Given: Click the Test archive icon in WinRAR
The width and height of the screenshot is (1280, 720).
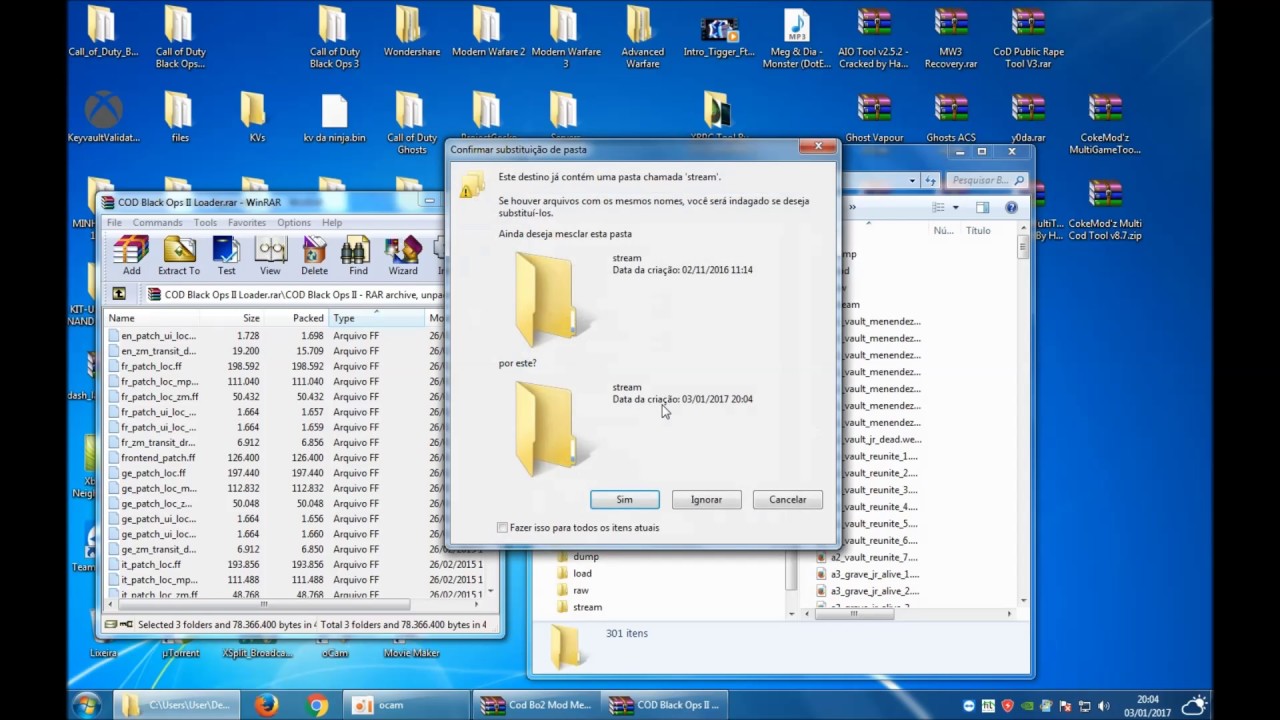Looking at the screenshot, I should pos(227,256).
